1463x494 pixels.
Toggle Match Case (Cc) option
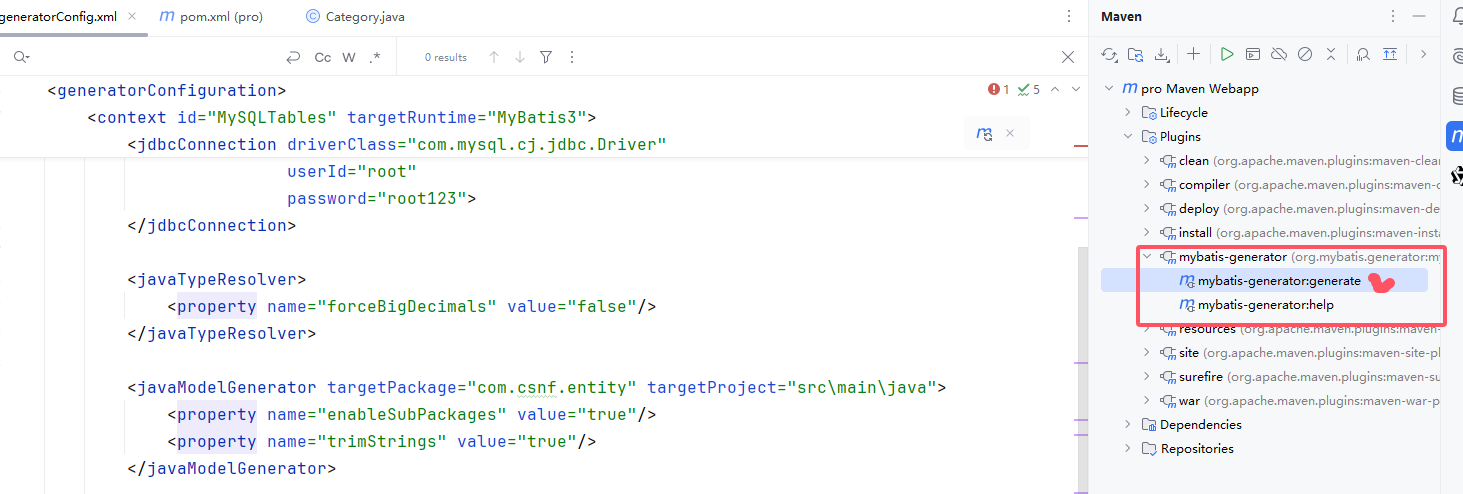(x=322, y=57)
